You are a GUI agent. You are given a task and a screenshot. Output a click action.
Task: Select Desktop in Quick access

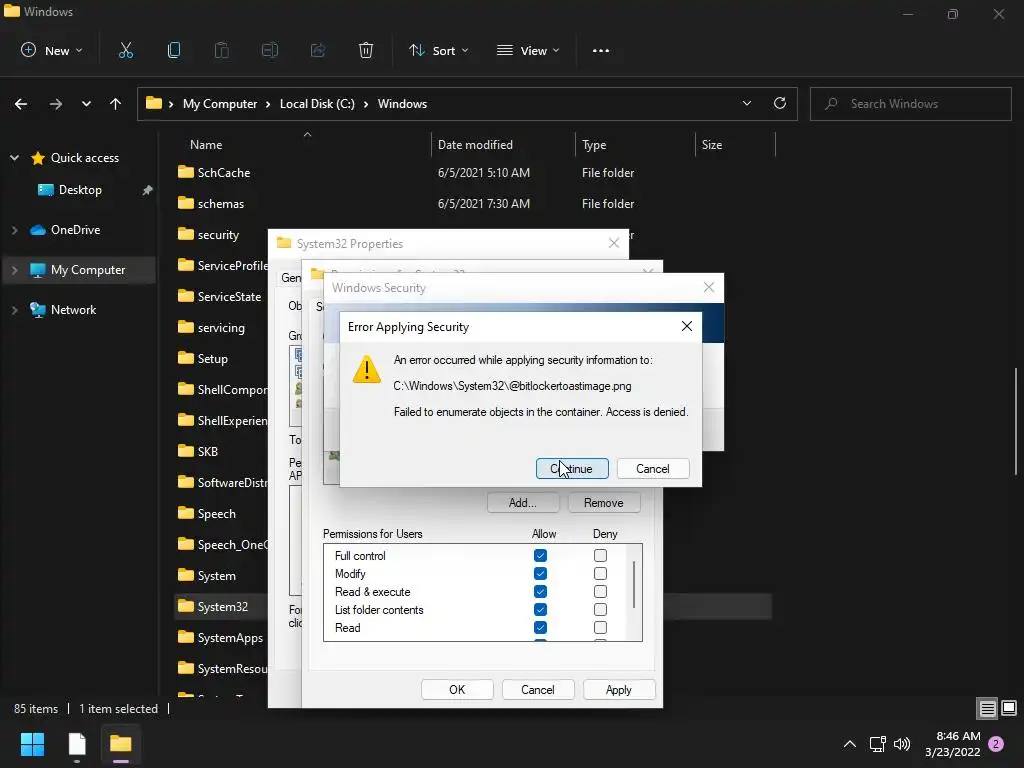point(80,190)
